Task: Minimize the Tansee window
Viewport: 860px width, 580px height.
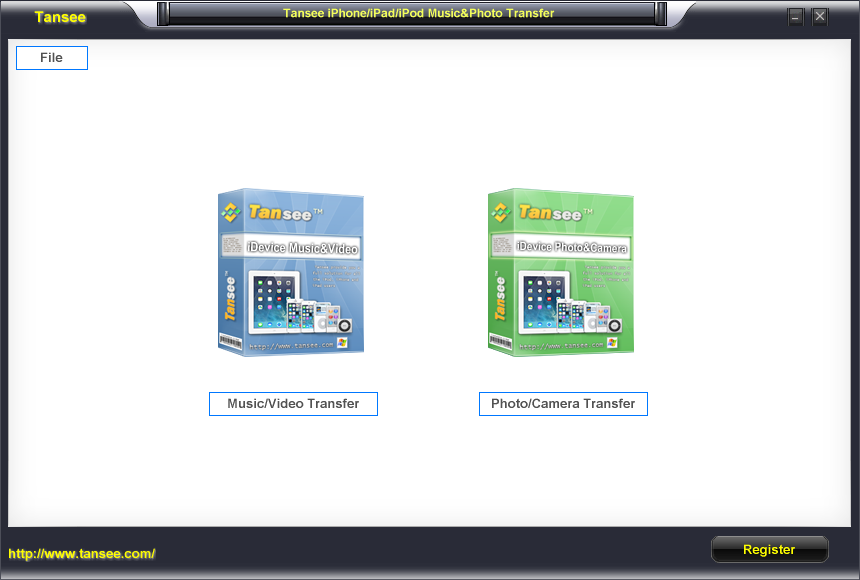Action: [x=795, y=17]
